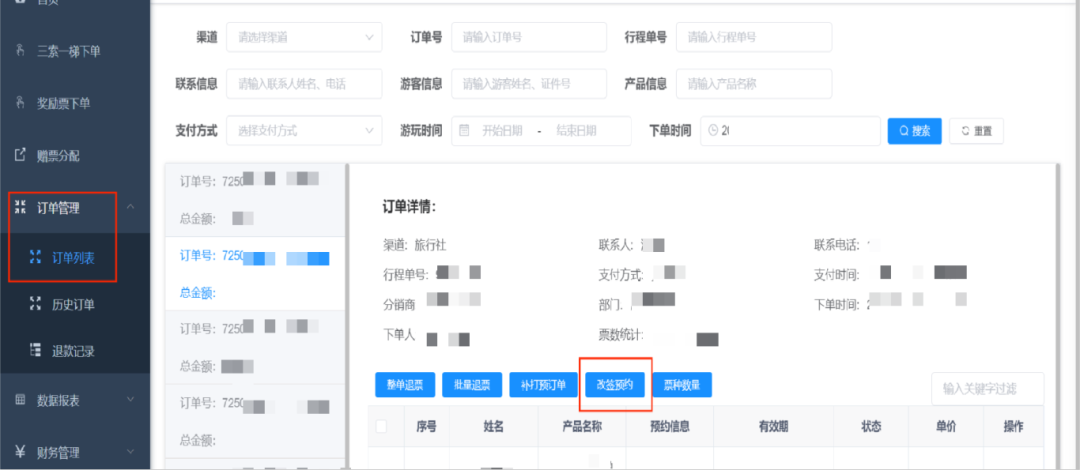This screenshot has width=1080, height=470.
Task: Collapse the 订单管理 menu chevron
Action: [131, 207]
